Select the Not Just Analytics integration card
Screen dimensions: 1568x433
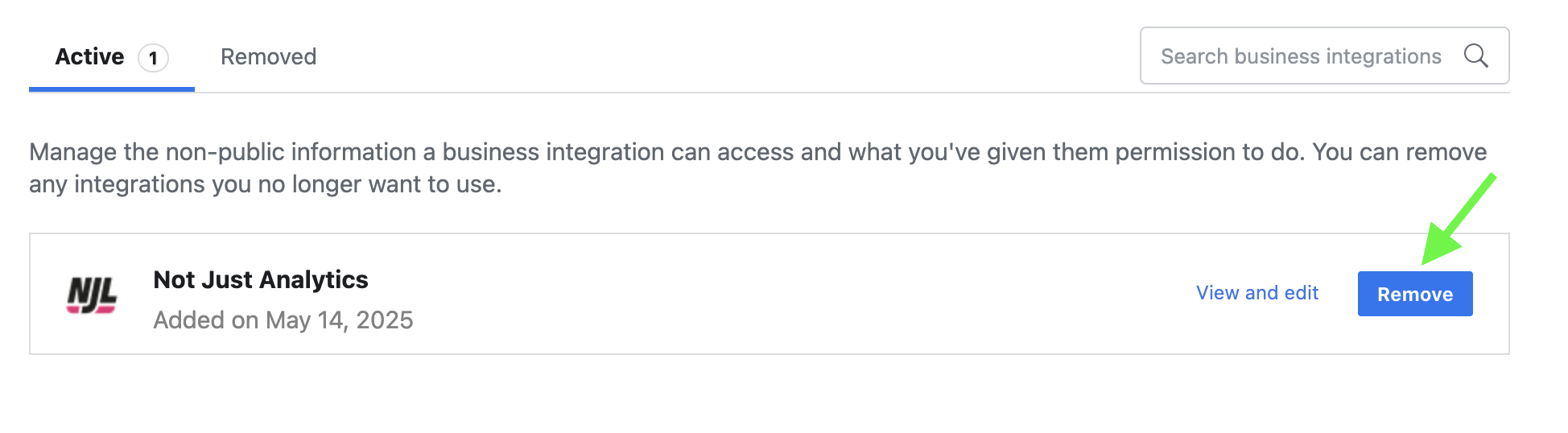[x=769, y=294]
